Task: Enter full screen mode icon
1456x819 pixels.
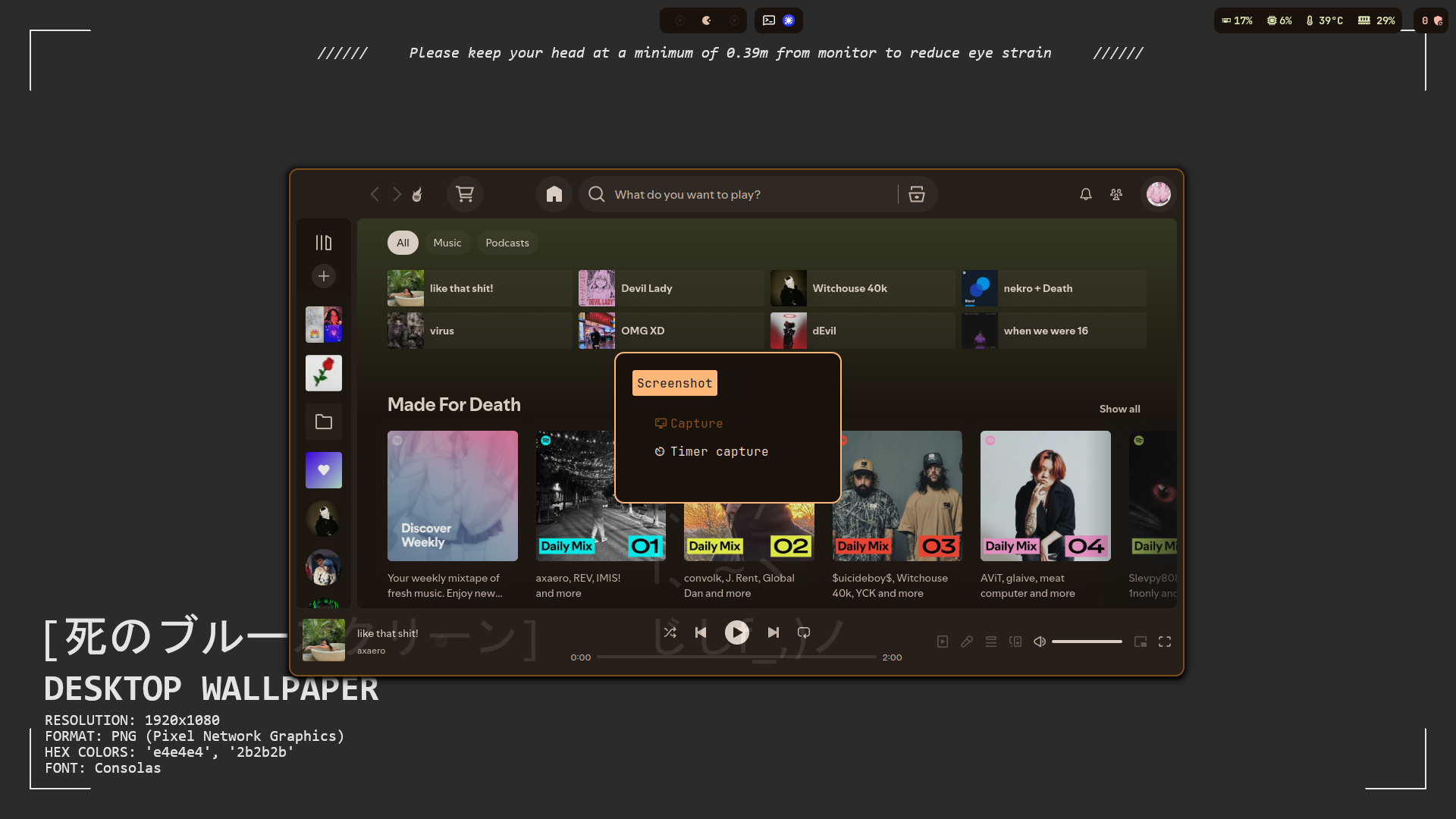Action: click(1165, 642)
